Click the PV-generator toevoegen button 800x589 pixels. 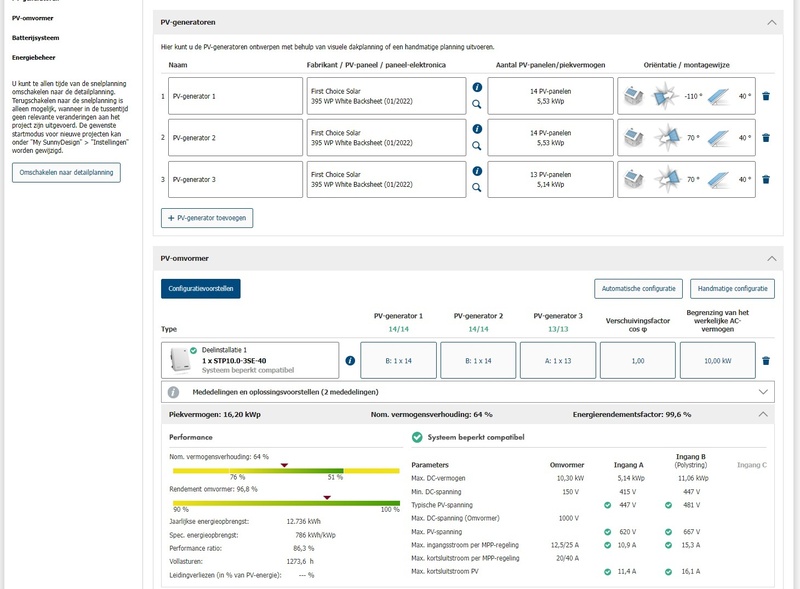click(x=207, y=216)
